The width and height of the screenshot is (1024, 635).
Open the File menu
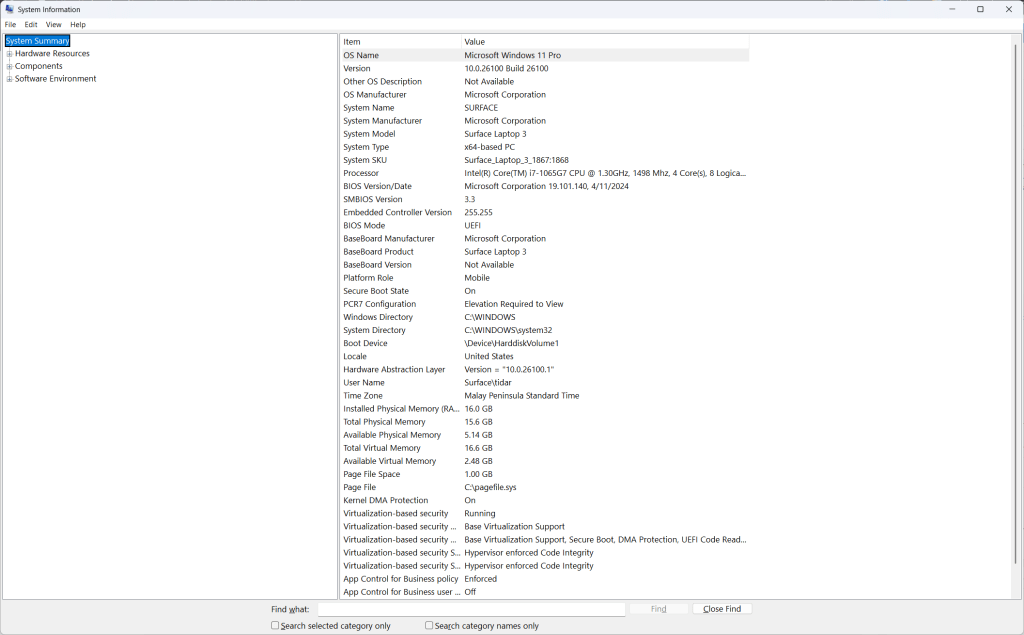10,25
